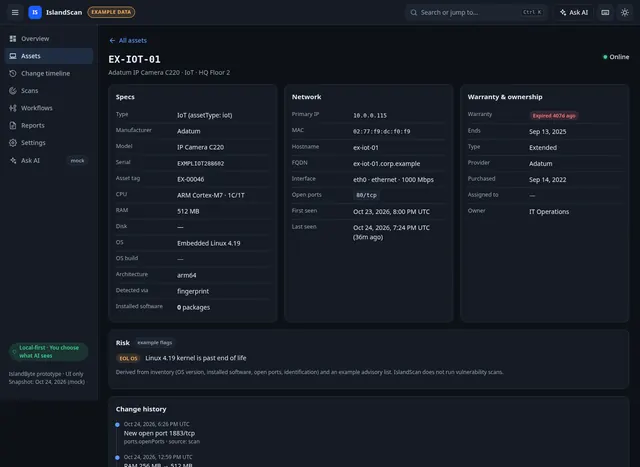
Task: Click the FQDN ex-iot-01.corp.example
Action: pos(387,164)
